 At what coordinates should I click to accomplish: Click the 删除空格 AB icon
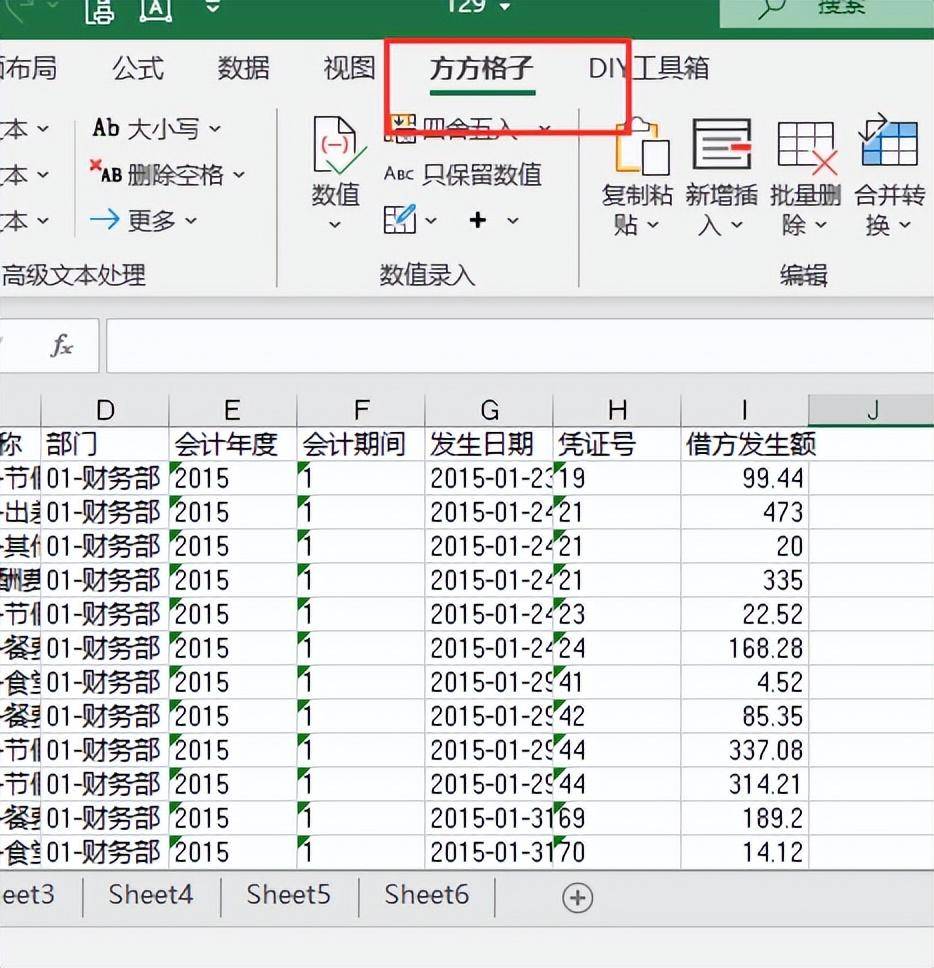(105, 173)
